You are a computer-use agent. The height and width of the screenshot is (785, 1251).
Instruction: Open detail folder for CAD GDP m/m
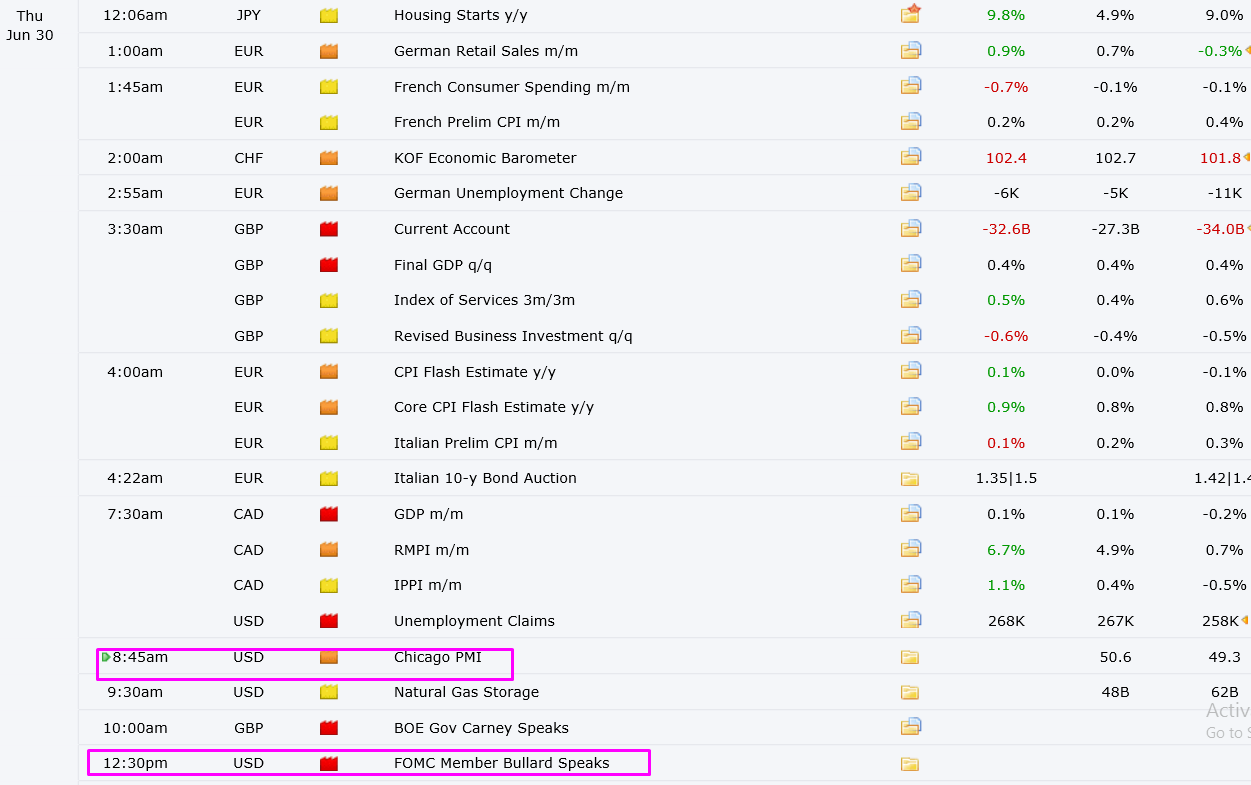coord(910,514)
